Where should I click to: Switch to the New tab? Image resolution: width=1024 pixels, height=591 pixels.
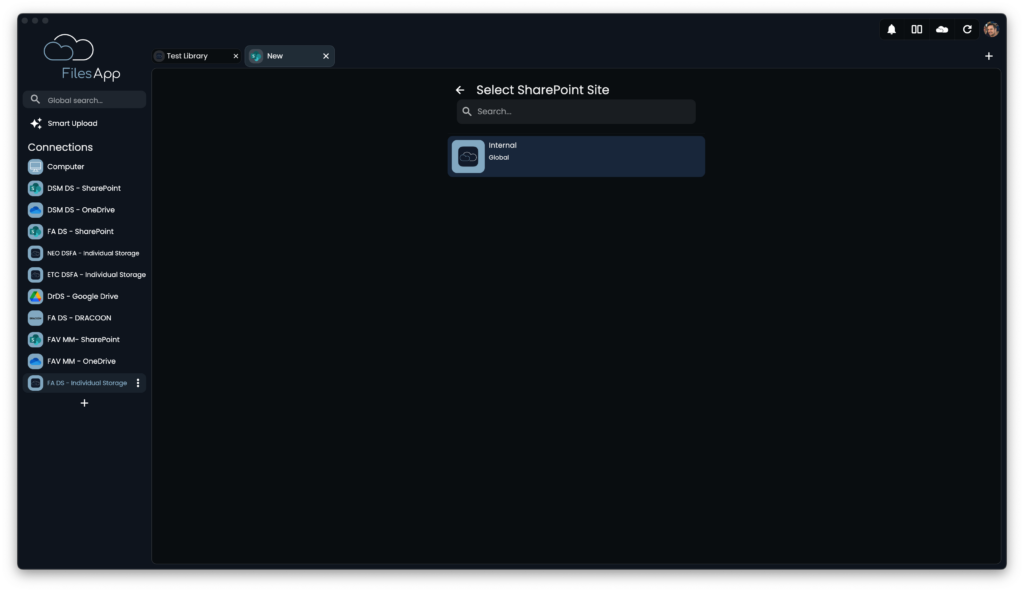289,56
